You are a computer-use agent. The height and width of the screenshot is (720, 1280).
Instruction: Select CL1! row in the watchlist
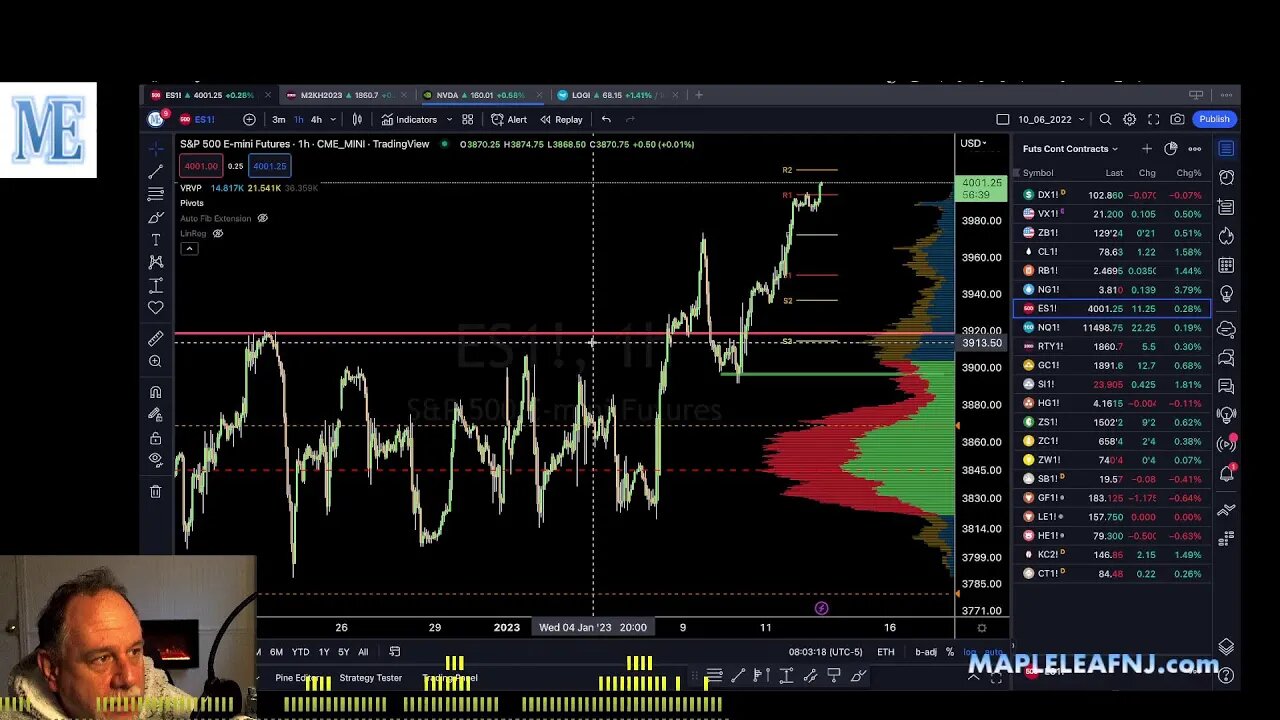1111,252
